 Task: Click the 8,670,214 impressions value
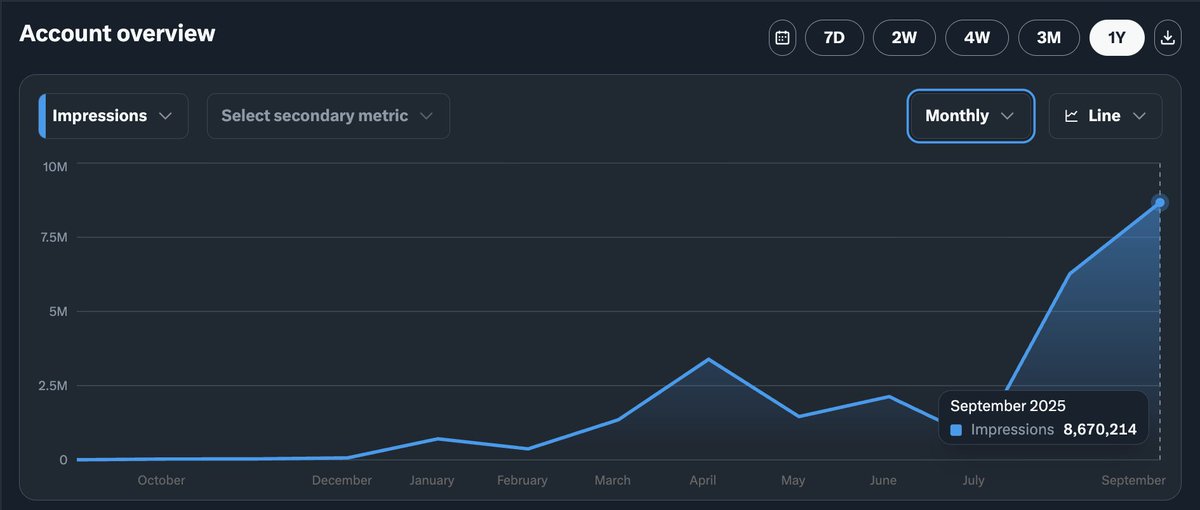1100,429
